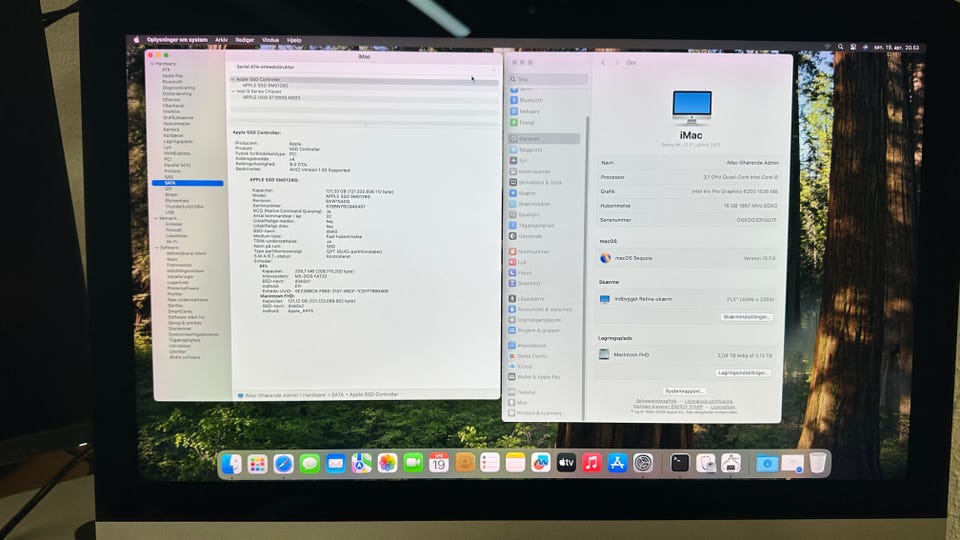Viewport: 960px width, 540px height.
Task: Open Photos app in the Dock
Action: point(387,463)
